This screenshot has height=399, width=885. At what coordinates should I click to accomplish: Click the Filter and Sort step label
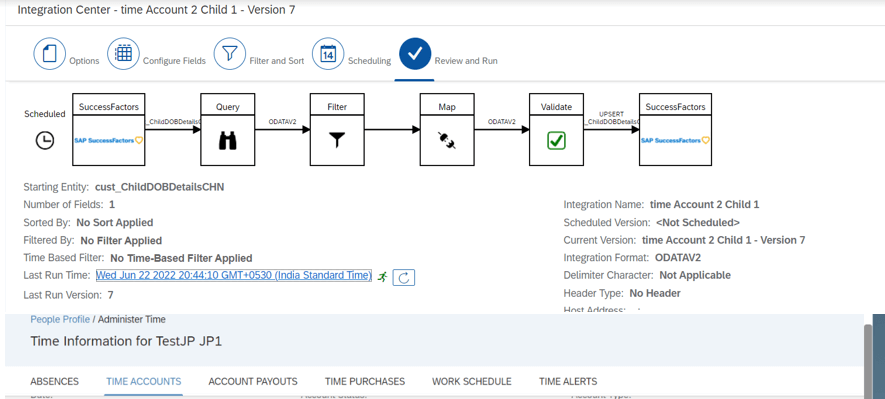[x=277, y=61]
